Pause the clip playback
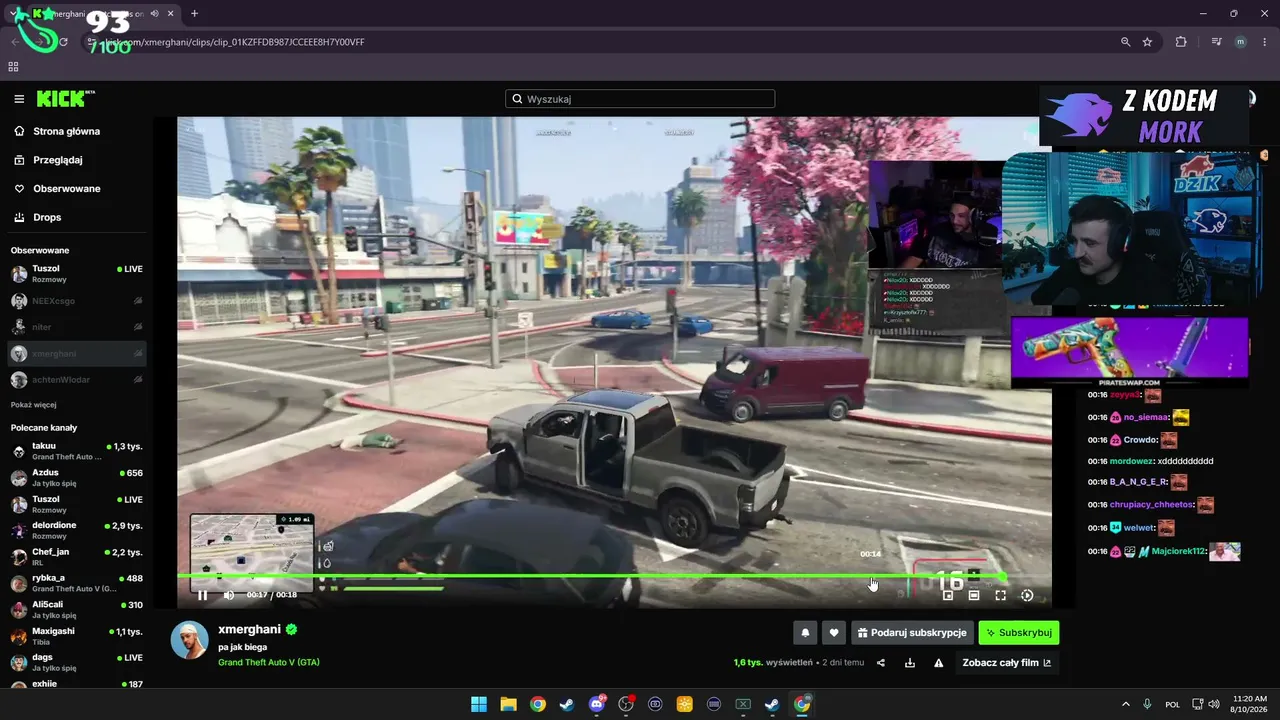 [x=202, y=595]
